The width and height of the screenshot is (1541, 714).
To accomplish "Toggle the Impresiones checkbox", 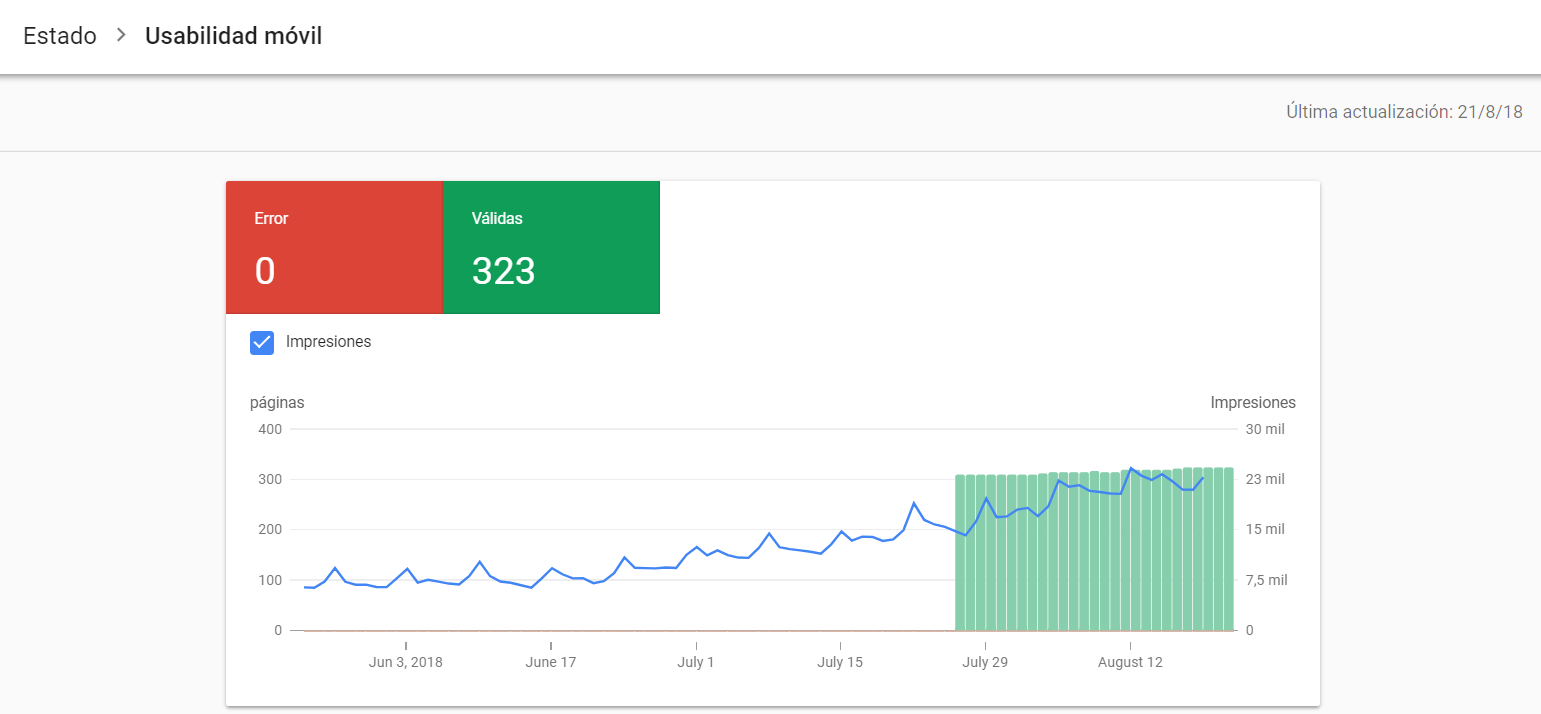I will tap(262, 342).
